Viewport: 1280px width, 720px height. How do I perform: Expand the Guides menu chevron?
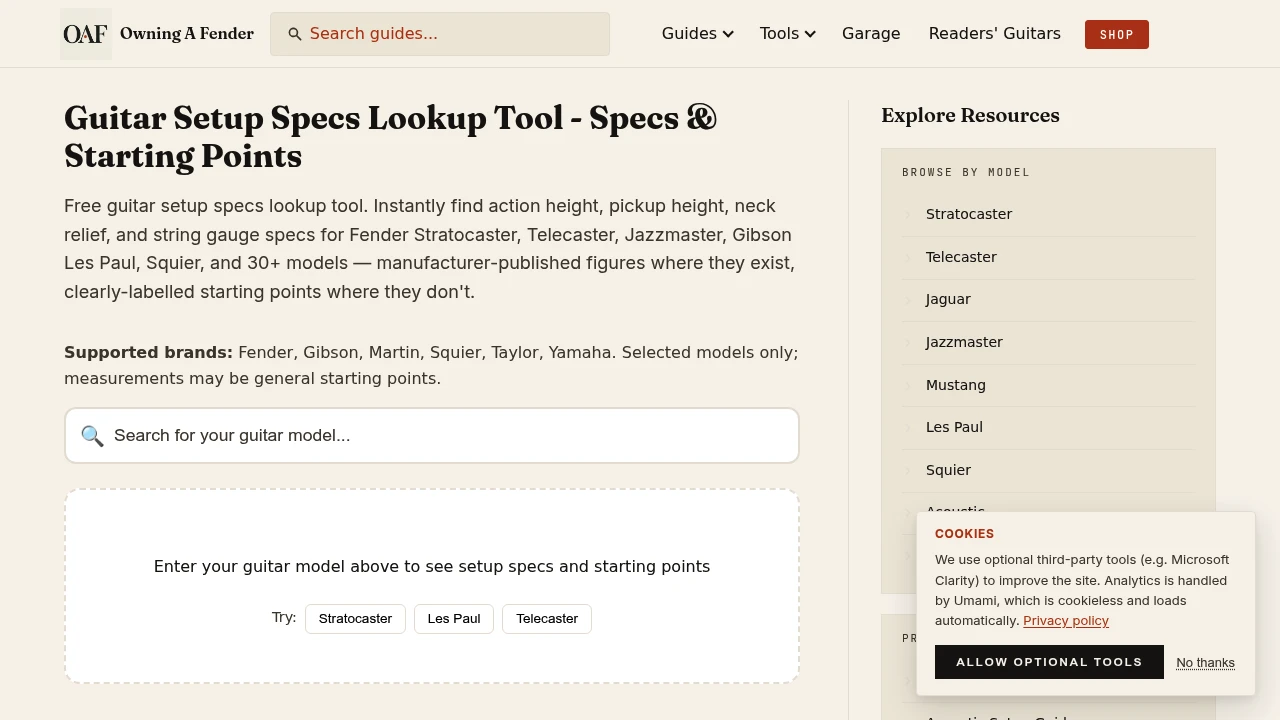coord(728,34)
